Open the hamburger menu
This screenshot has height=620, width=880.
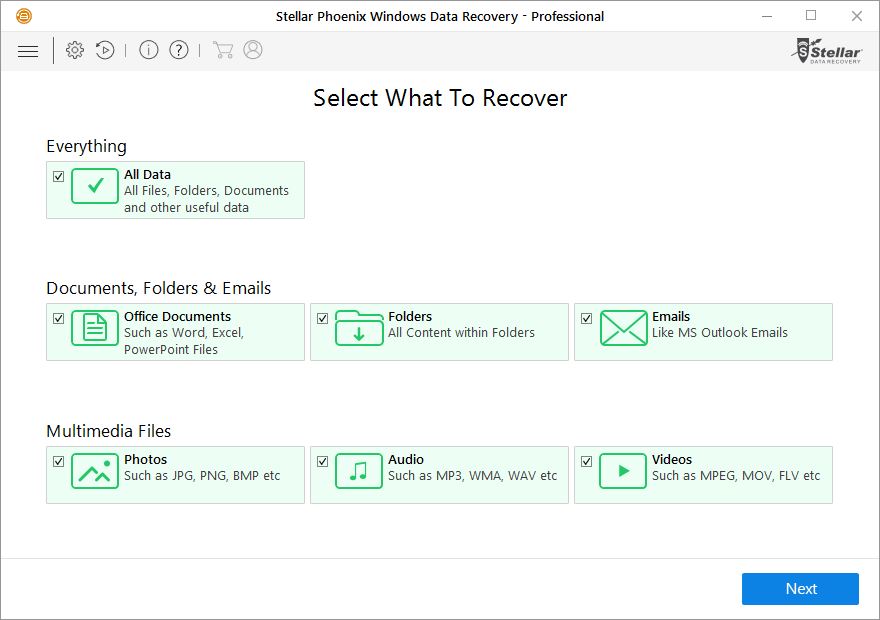click(27, 50)
